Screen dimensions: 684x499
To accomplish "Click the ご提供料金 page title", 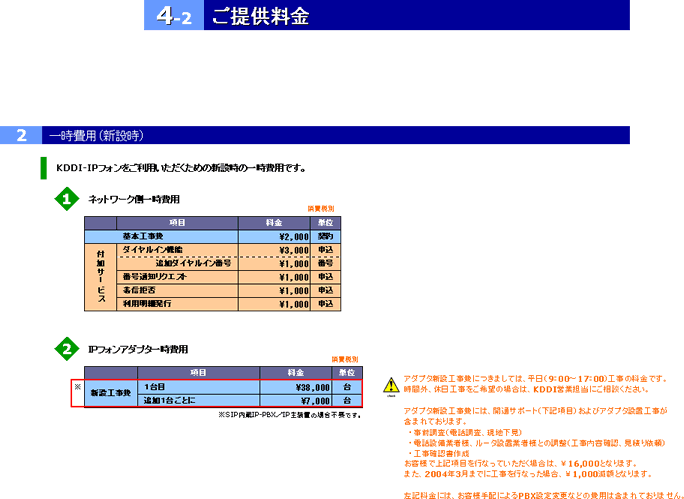I will [260, 16].
